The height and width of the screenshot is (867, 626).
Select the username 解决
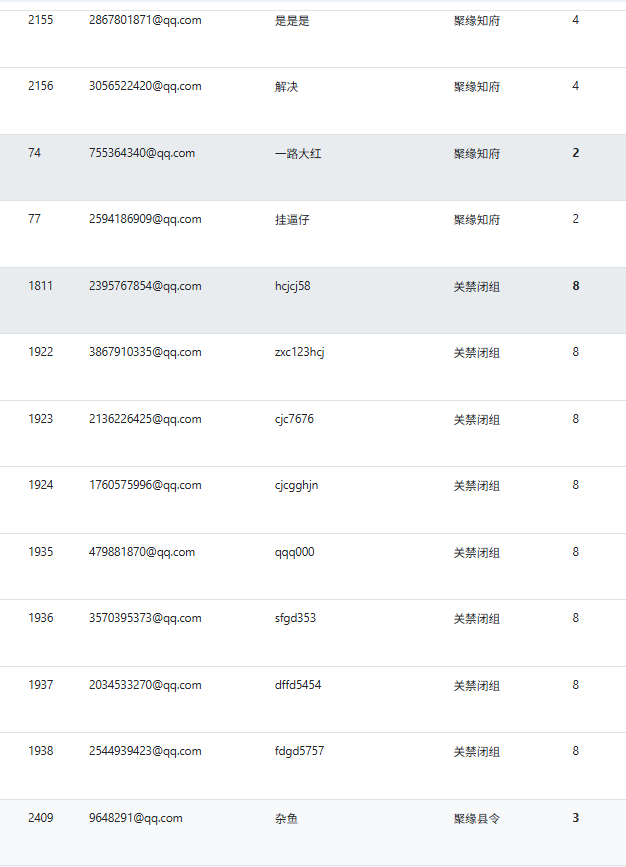[x=286, y=87]
